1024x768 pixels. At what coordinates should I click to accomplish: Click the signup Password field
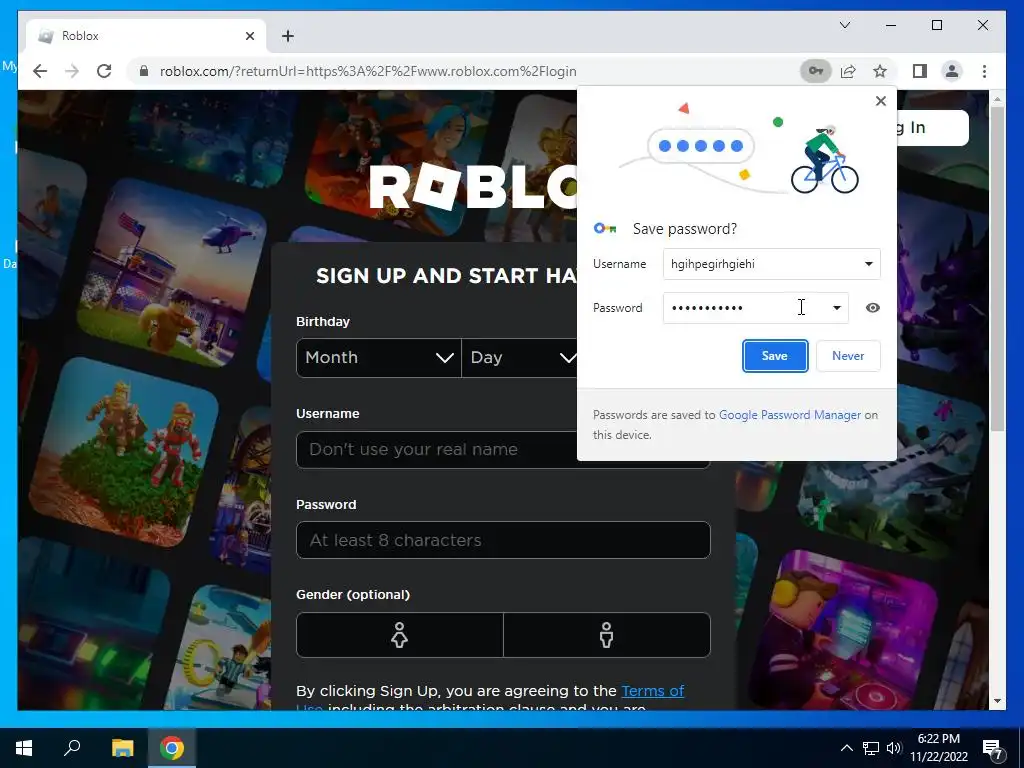[x=503, y=540]
